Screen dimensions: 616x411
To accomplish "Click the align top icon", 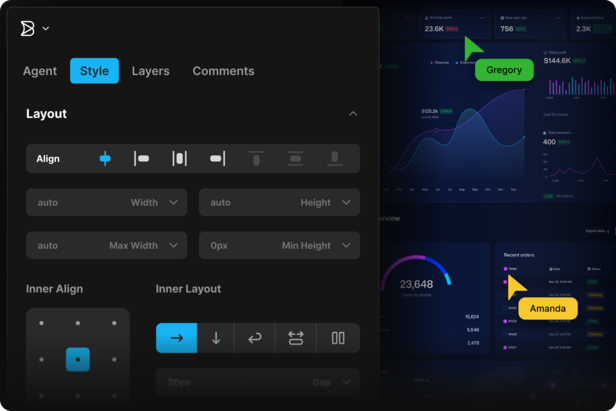I will click(x=256, y=158).
